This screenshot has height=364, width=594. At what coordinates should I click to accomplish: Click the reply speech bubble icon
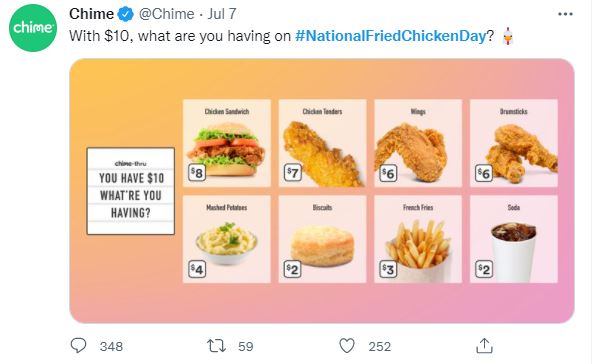[x=78, y=345]
